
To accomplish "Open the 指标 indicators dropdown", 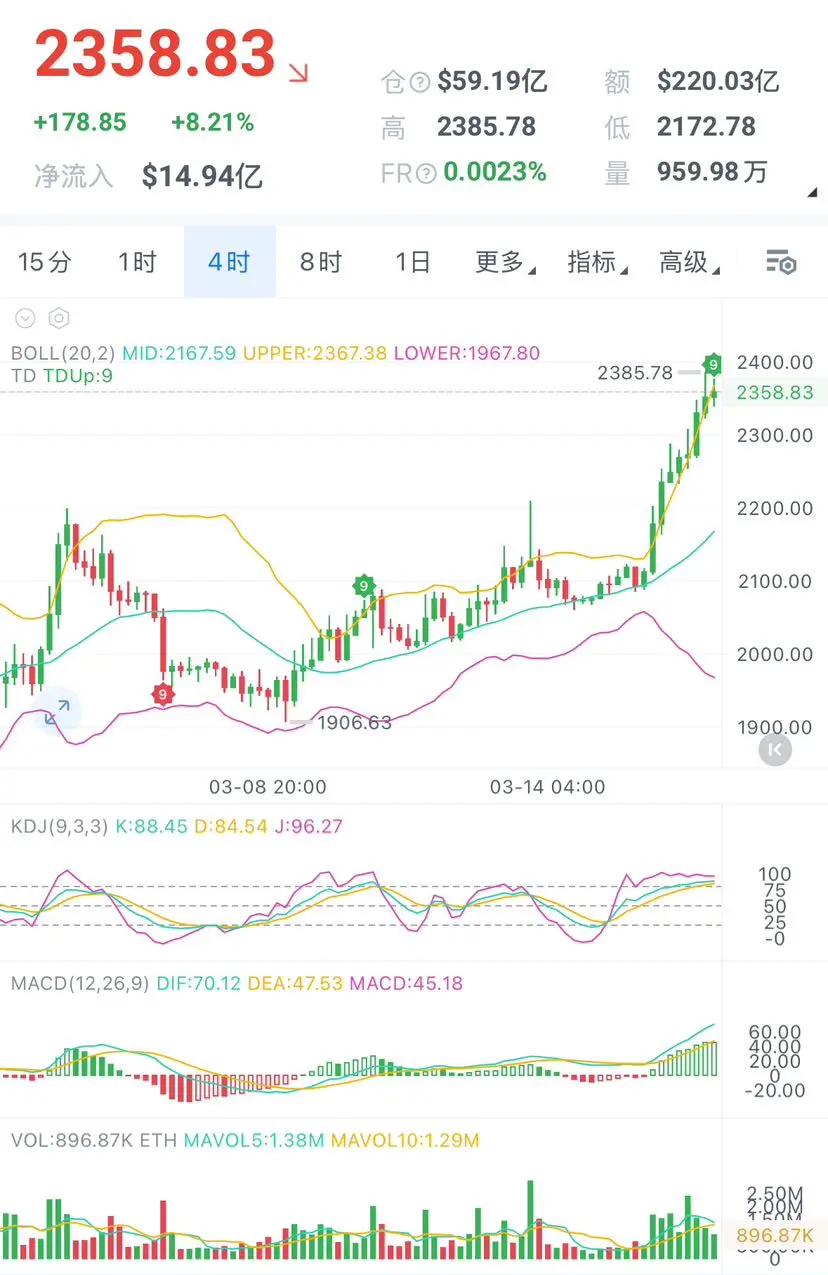I will coord(597,263).
